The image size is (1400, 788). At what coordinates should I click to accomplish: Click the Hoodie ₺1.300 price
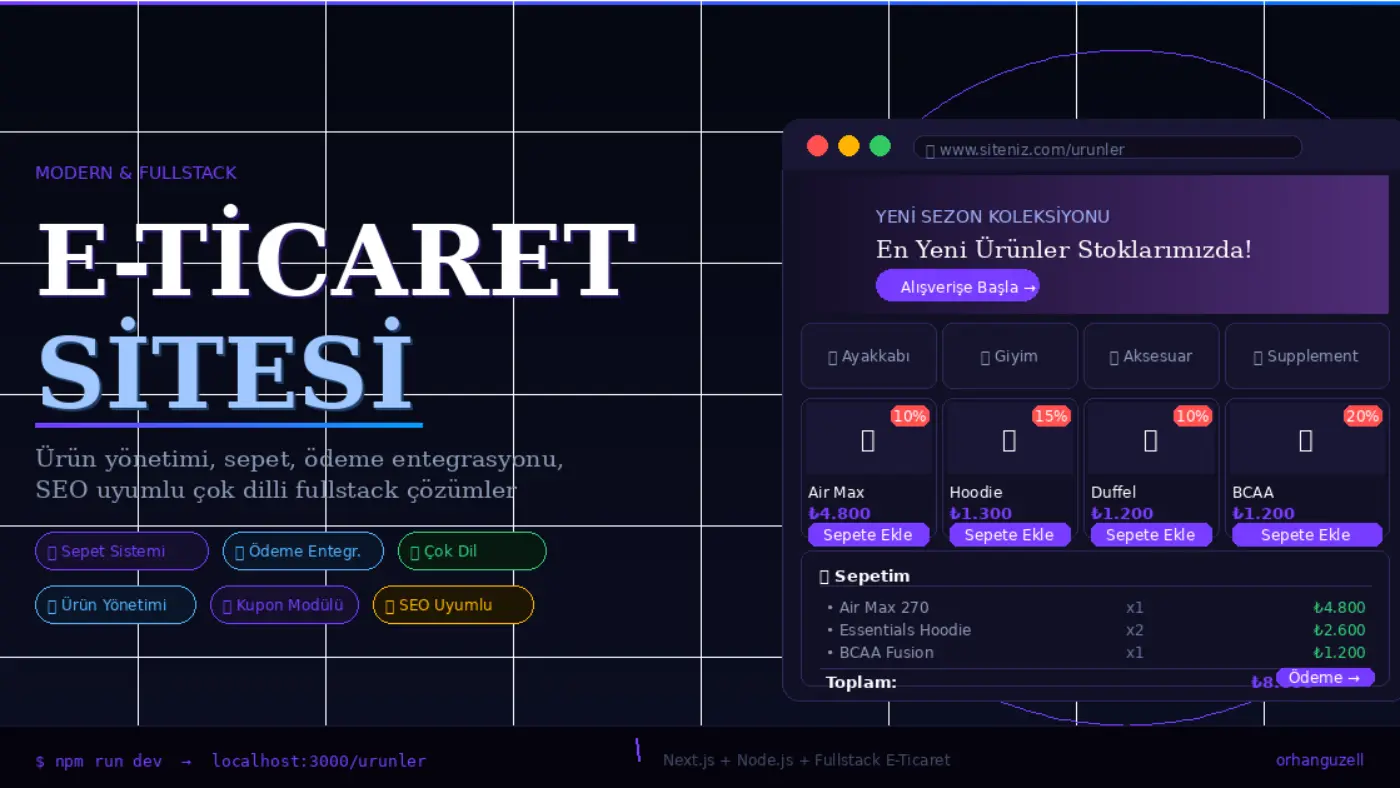tap(980, 513)
